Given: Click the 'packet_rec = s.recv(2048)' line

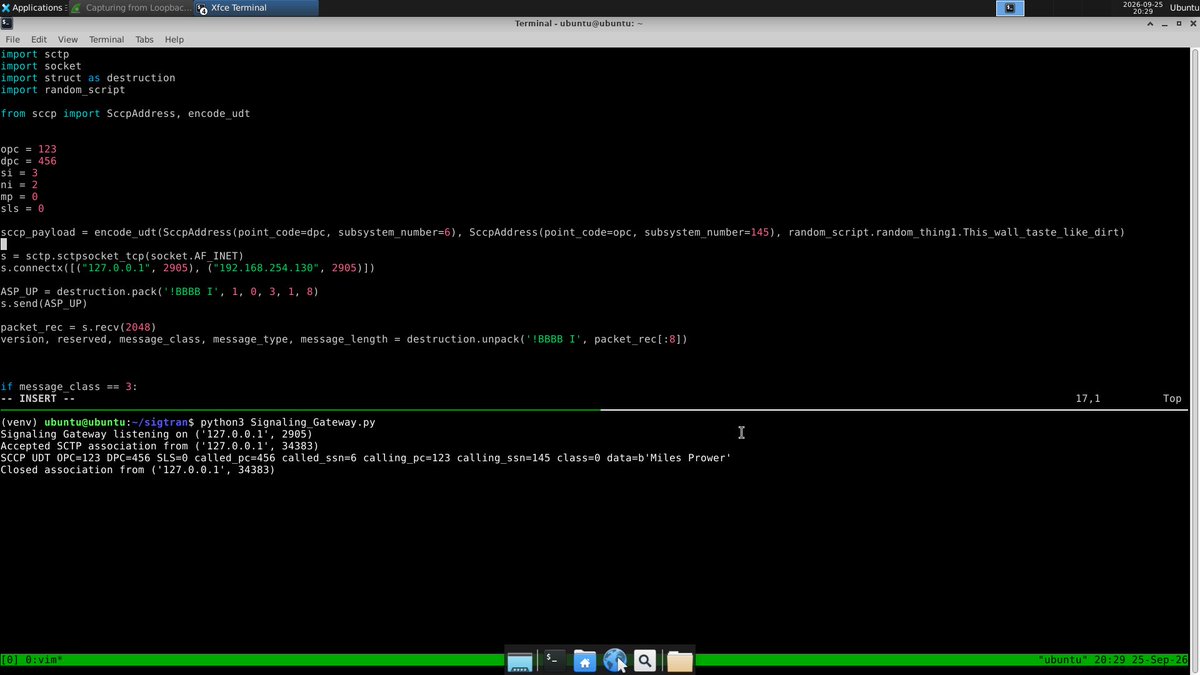Looking at the screenshot, I should (x=78, y=327).
